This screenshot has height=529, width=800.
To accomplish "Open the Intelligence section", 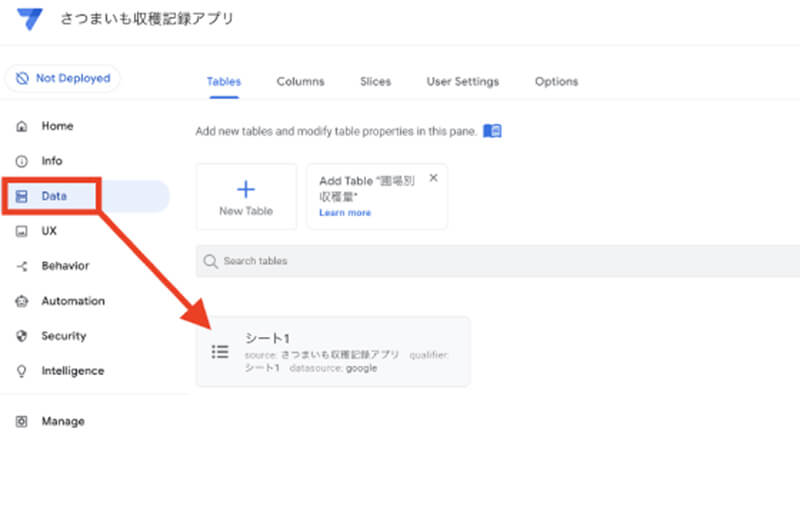I will tap(72, 371).
